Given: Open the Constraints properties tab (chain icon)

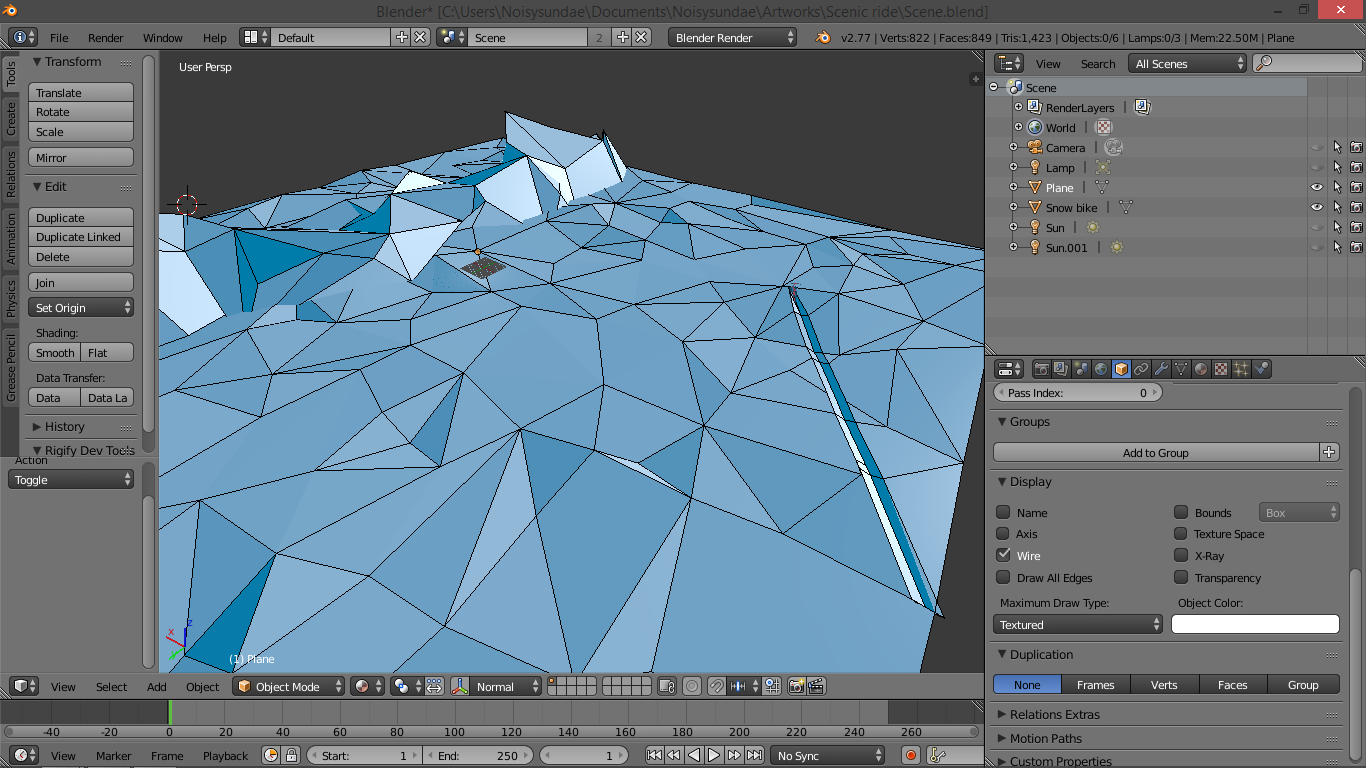Looking at the screenshot, I should coord(1141,369).
